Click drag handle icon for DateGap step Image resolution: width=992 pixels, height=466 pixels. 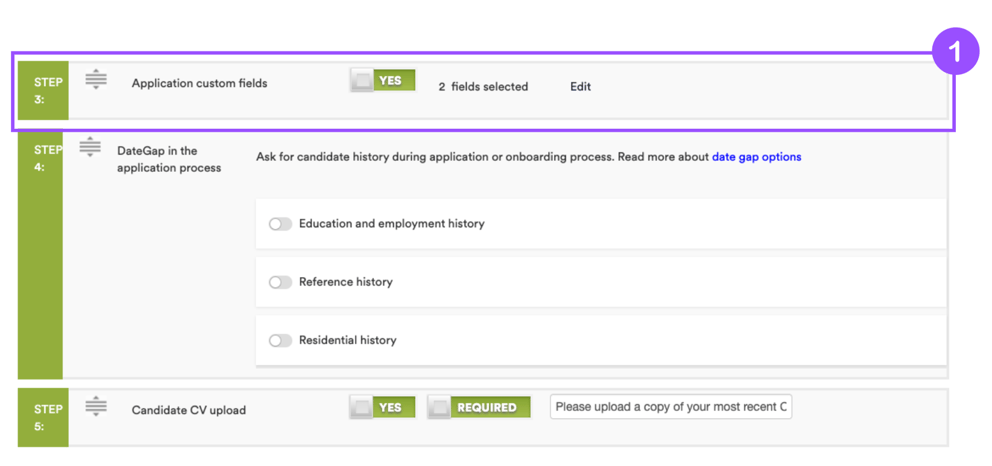(90, 147)
